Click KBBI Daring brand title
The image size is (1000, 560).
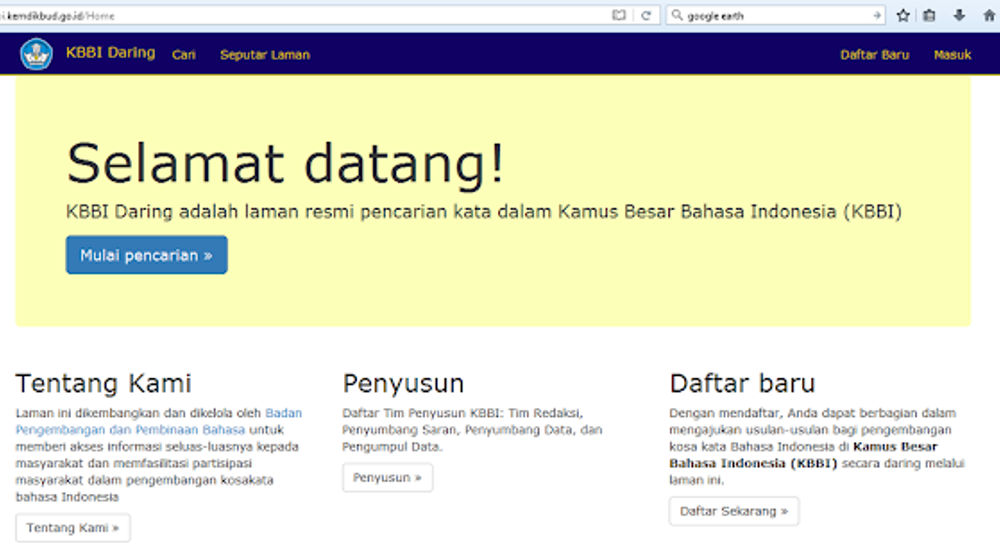click(110, 53)
